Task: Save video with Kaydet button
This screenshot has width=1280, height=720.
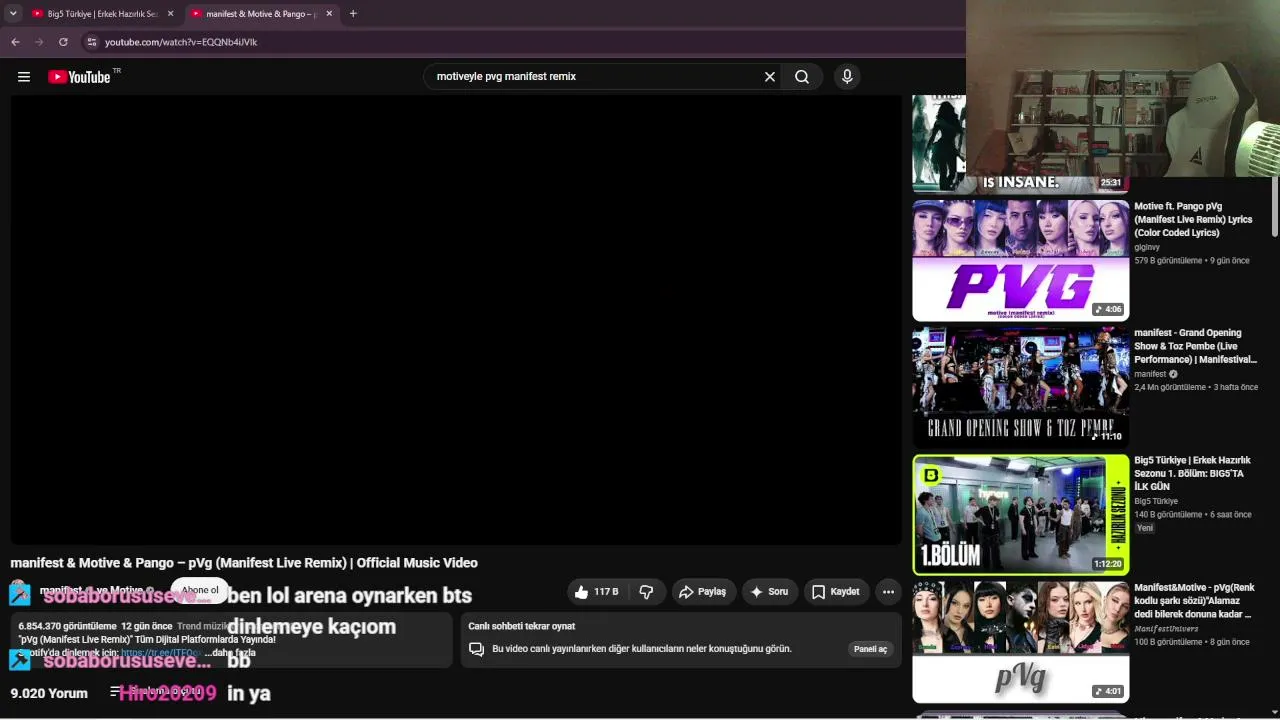Action: tap(836, 592)
